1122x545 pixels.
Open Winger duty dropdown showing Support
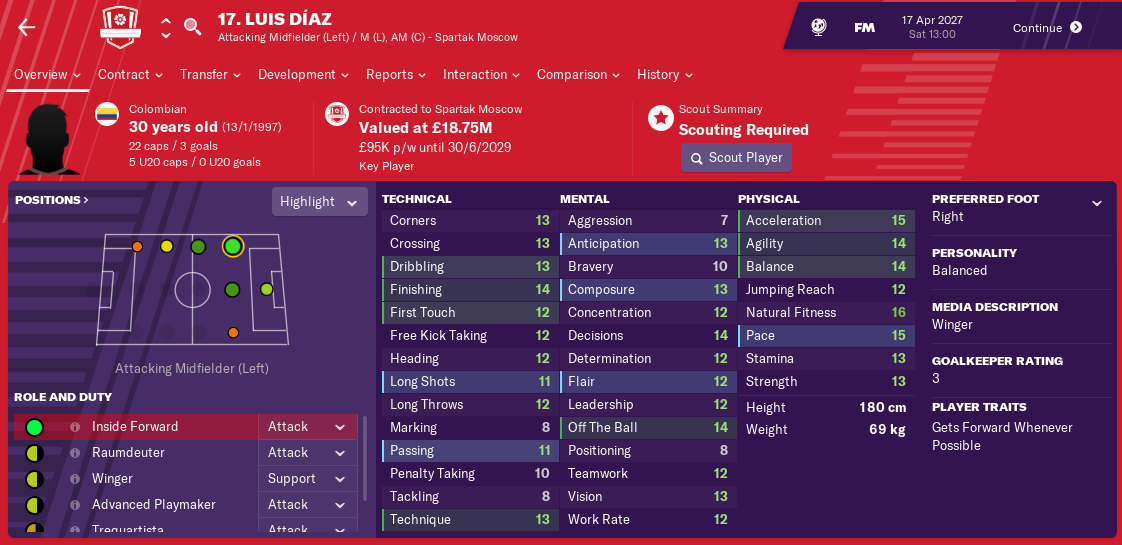pyautogui.click(x=307, y=479)
